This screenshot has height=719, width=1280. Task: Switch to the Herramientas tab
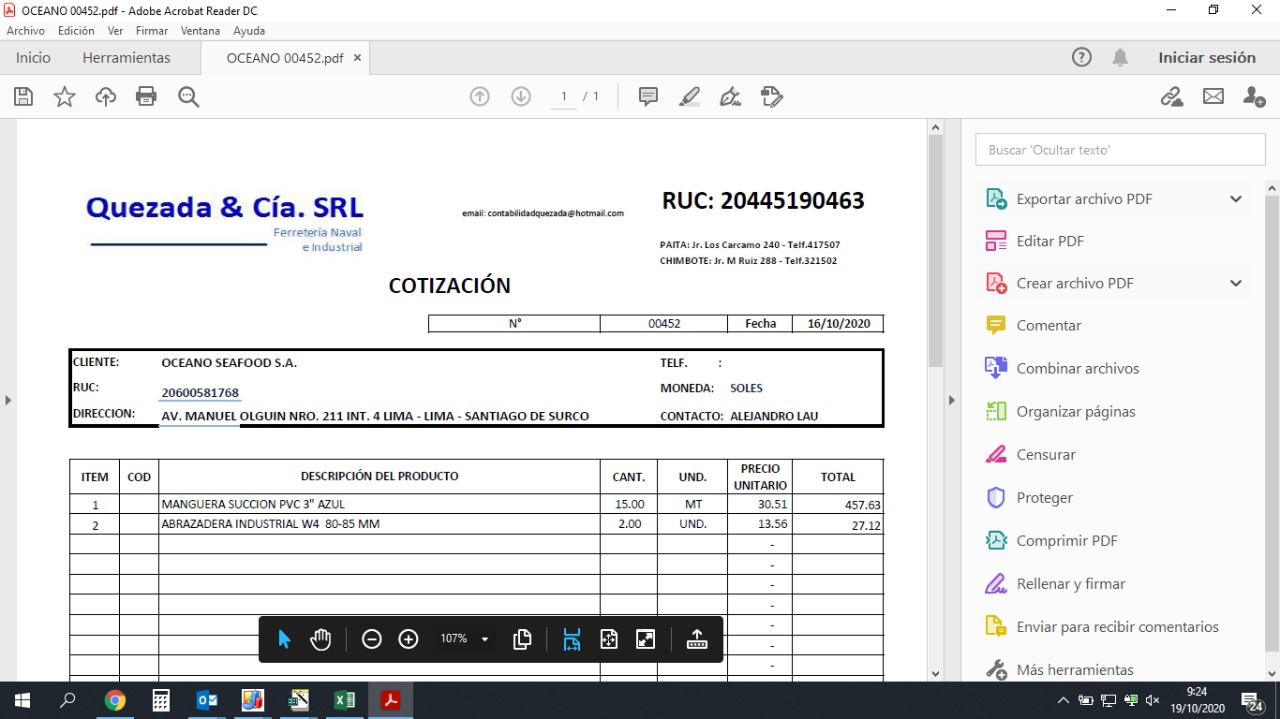click(x=126, y=58)
